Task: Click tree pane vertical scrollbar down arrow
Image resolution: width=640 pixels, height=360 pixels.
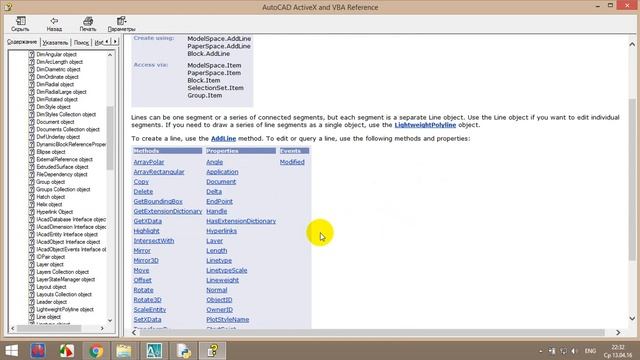Action: point(110,320)
